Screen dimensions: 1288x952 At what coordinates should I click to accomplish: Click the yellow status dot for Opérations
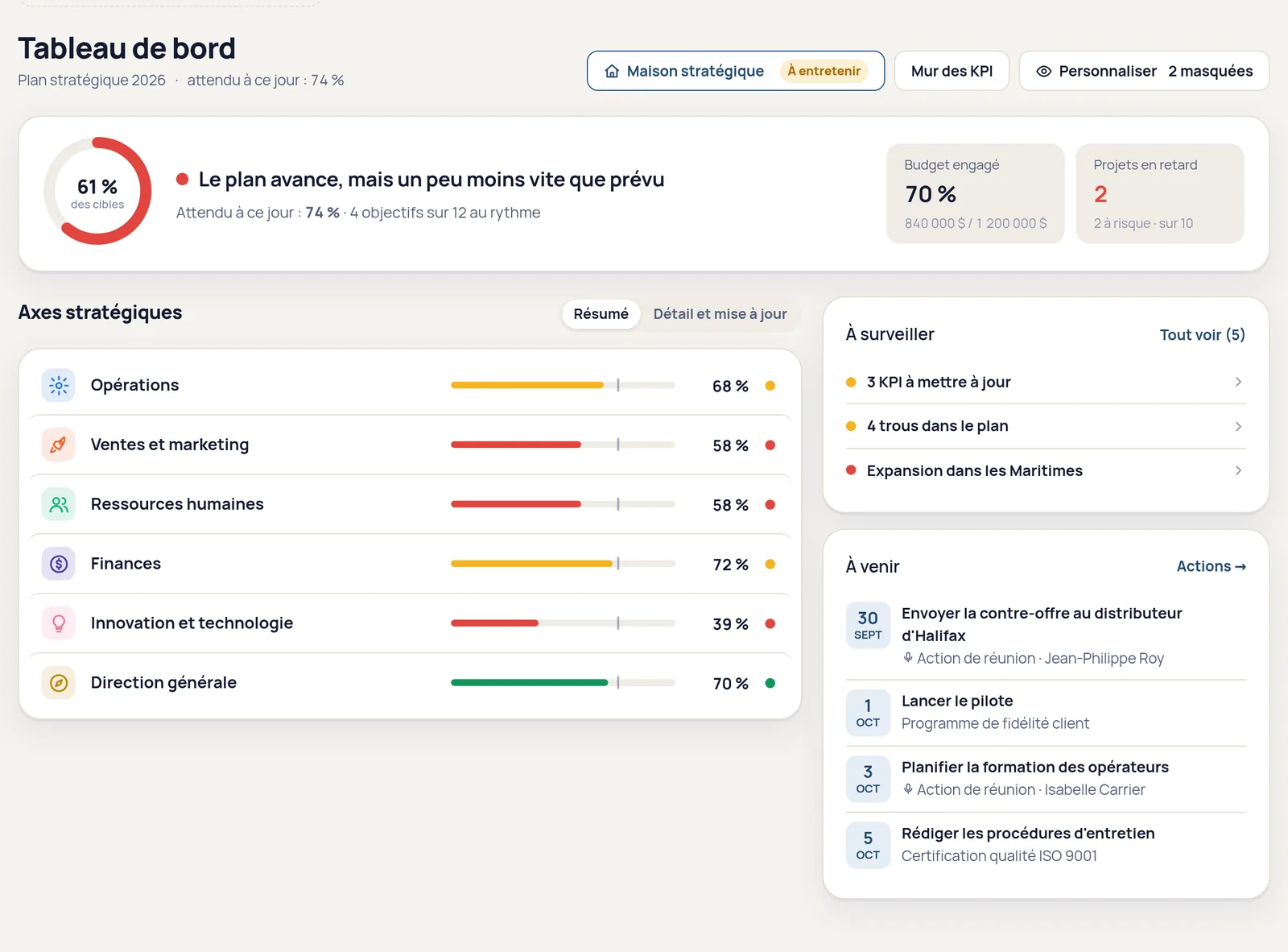tap(770, 386)
